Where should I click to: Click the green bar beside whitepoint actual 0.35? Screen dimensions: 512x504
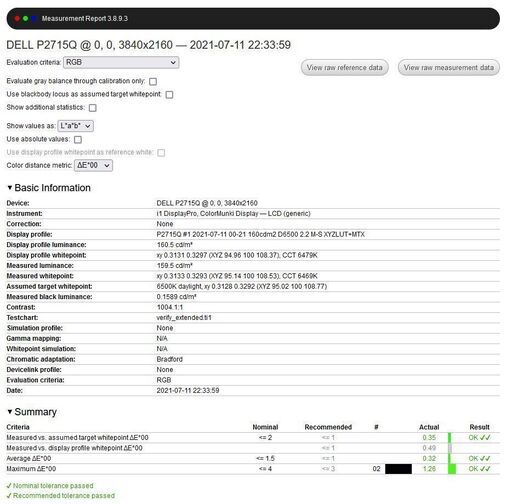(450, 438)
